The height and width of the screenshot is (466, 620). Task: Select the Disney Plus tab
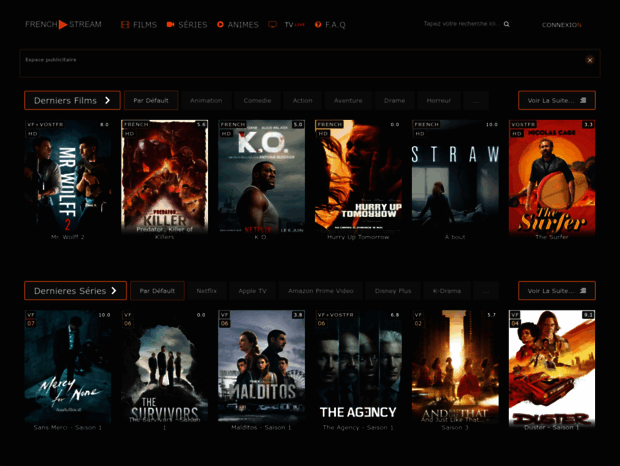393,291
